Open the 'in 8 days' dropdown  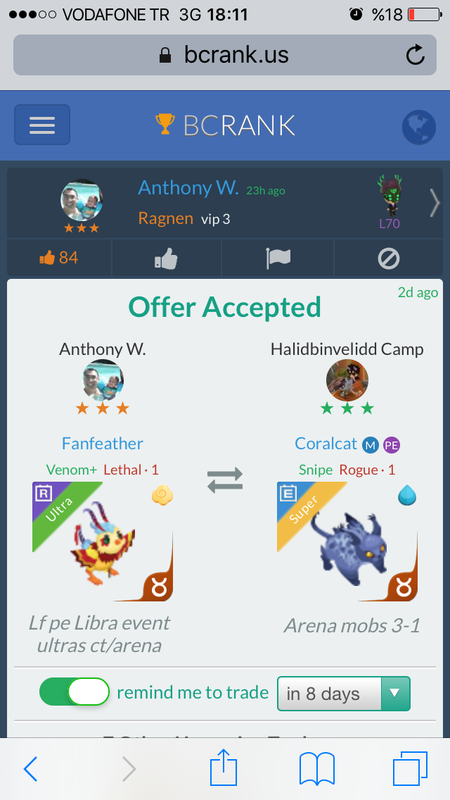click(x=343, y=693)
